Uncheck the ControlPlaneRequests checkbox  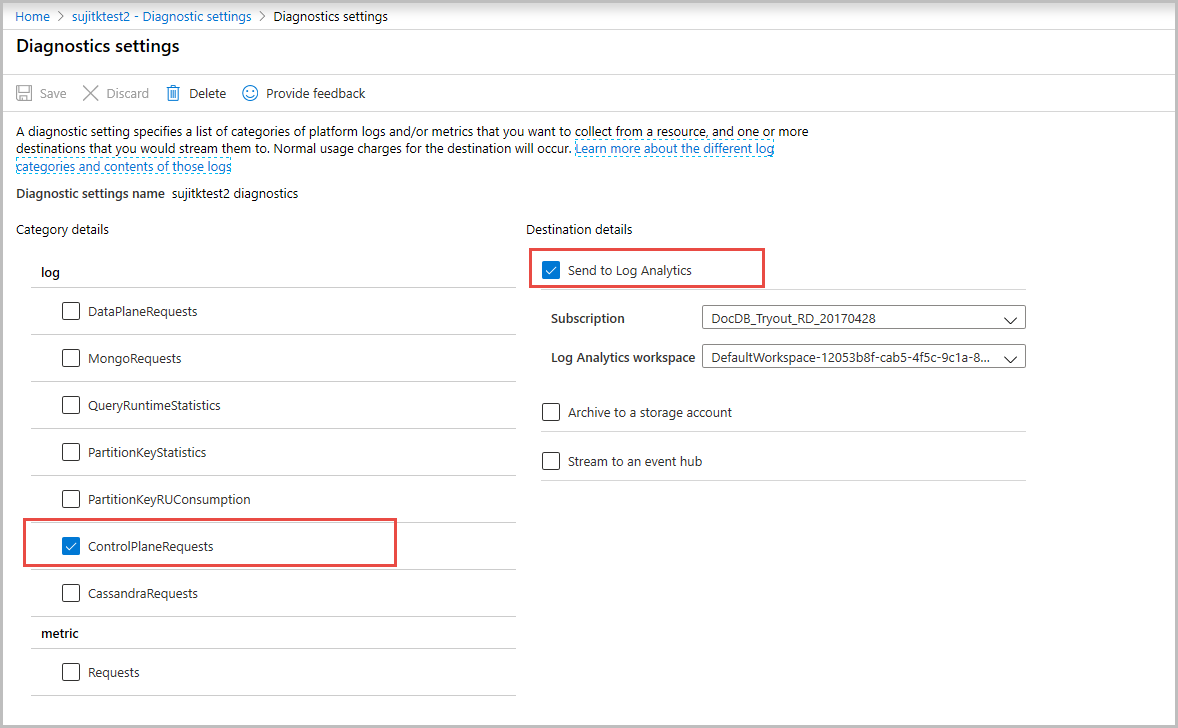point(71,546)
